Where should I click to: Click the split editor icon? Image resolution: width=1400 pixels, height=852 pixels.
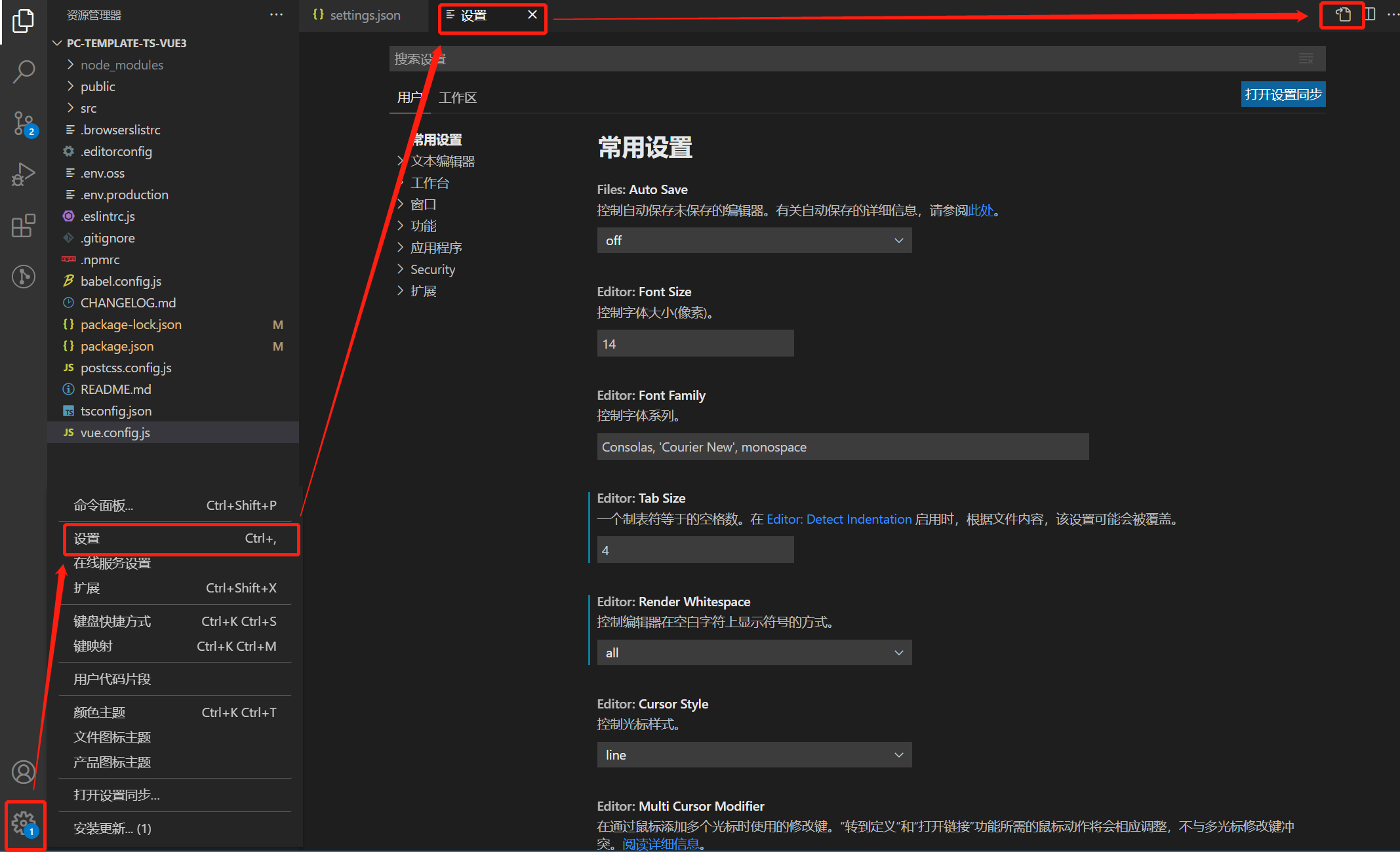click(x=1370, y=14)
